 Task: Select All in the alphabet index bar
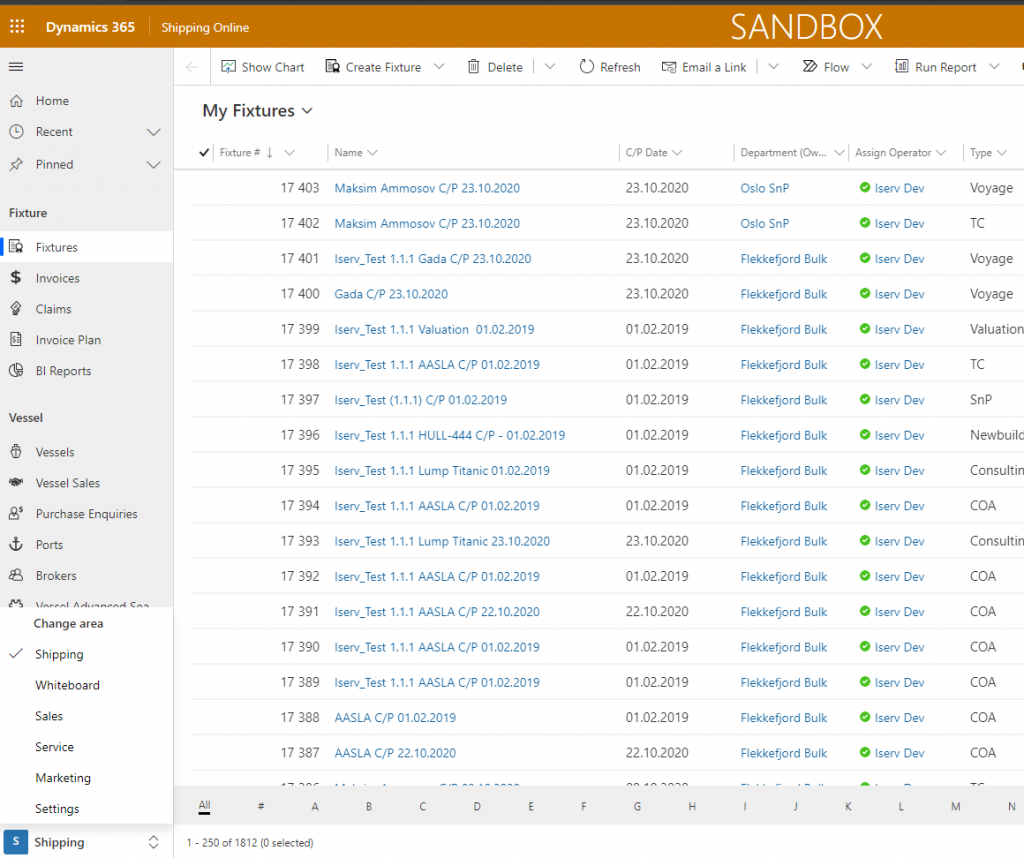[x=204, y=806]
